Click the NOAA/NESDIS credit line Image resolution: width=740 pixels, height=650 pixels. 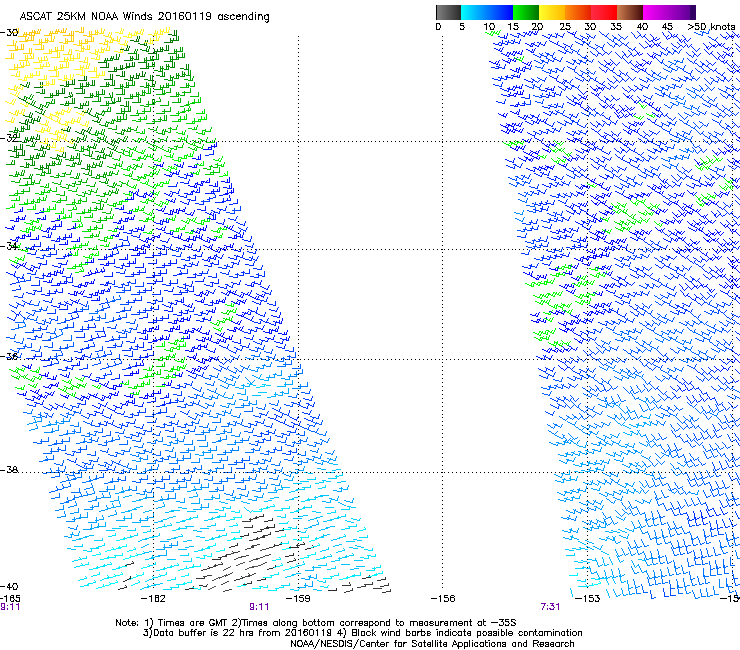coord(432,644)
